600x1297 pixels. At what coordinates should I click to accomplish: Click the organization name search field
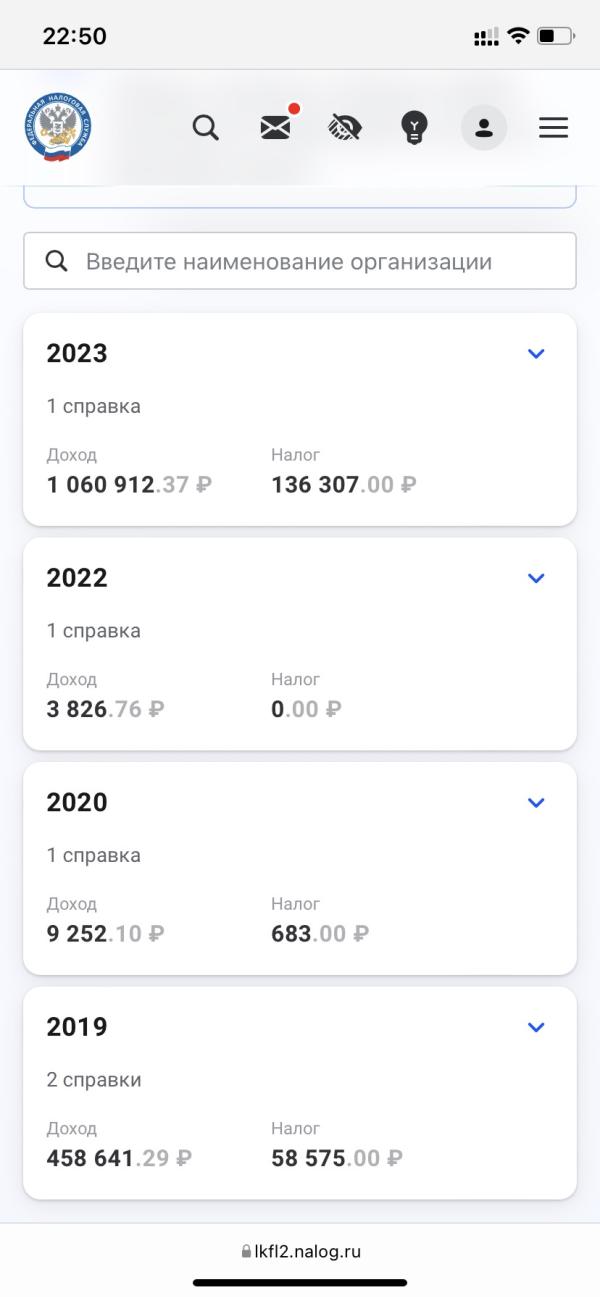pos(300,261)
